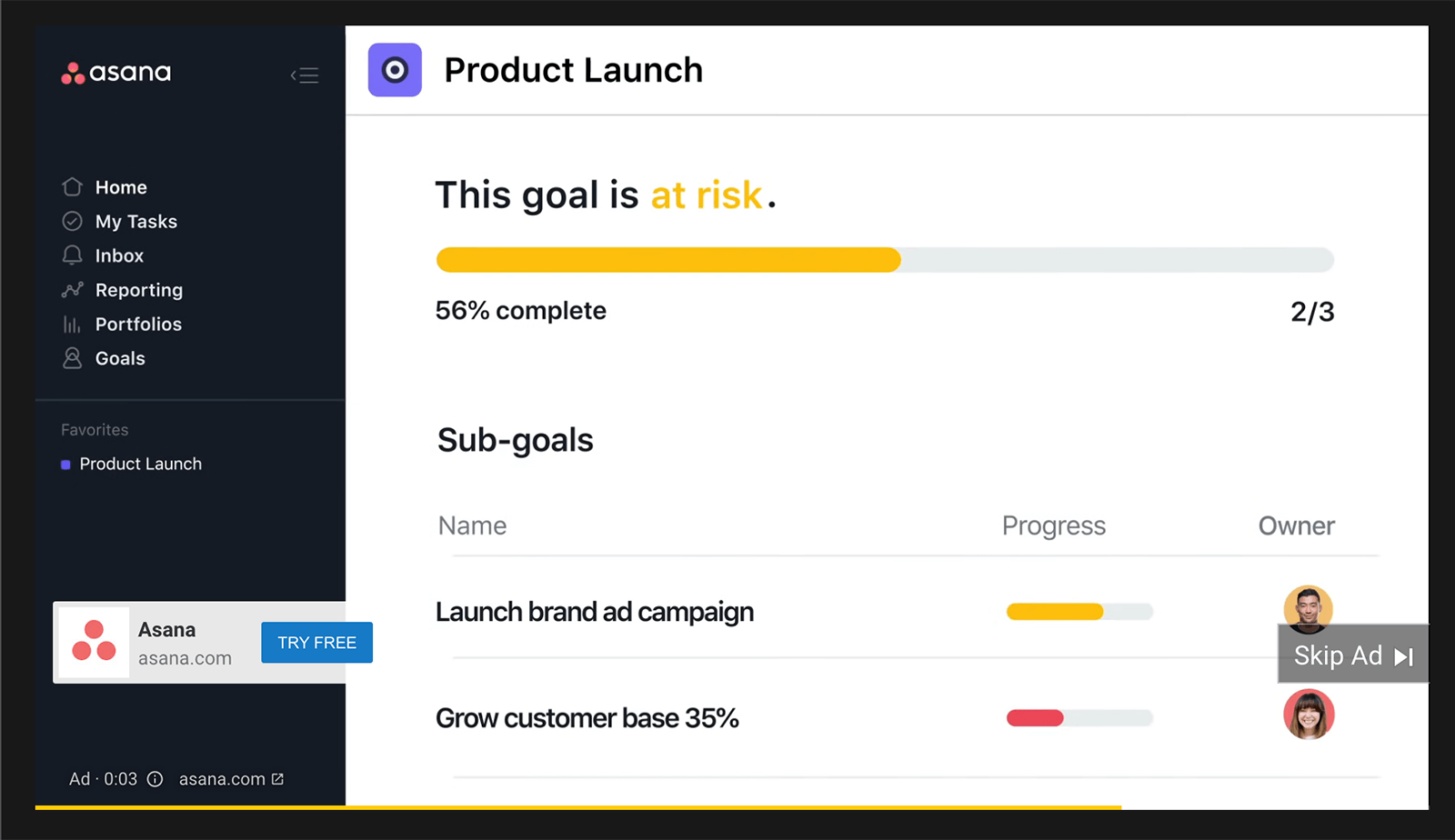Click the Home house icon in sidebar

(72, 186)
